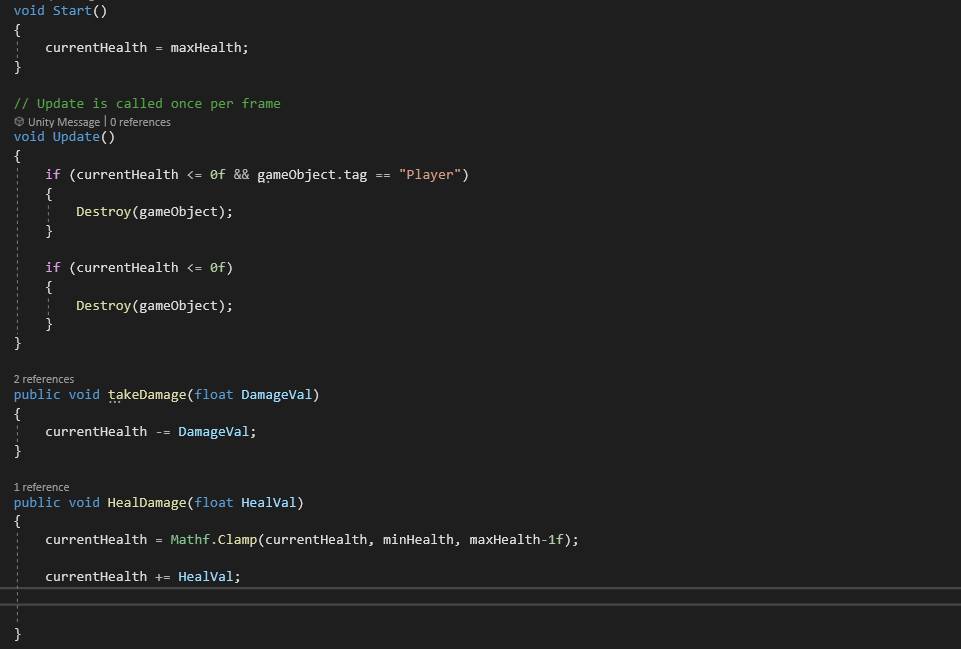This screenshot has width=961, height=649.
Task: Click the takeDamage method name
Action: [x=145, y=395]
